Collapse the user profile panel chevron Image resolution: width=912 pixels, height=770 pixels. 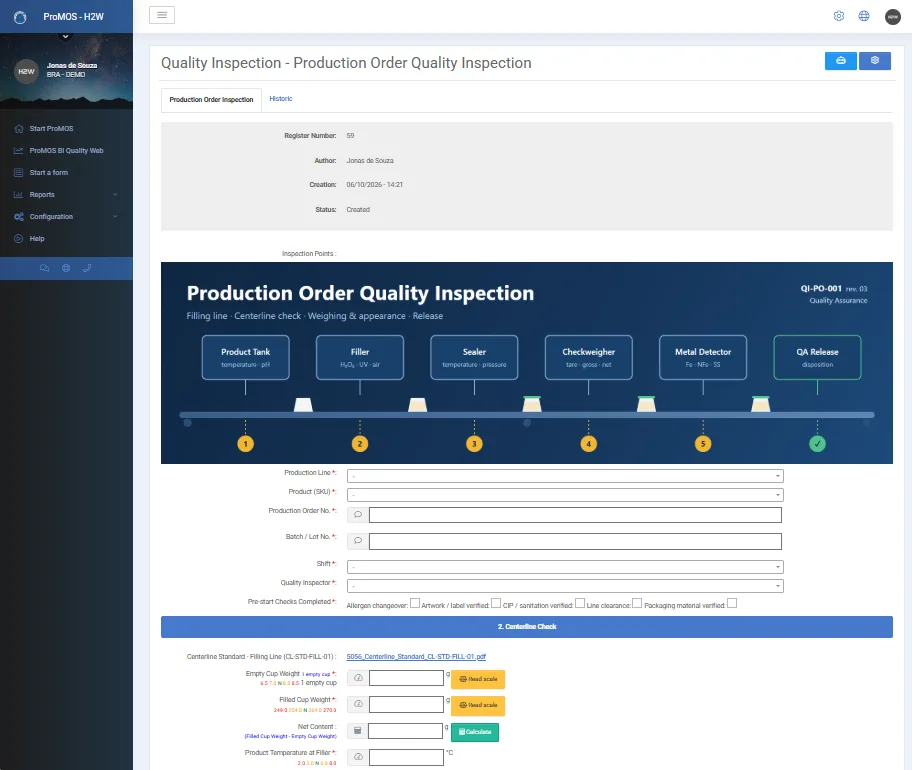tap(66, 37)
